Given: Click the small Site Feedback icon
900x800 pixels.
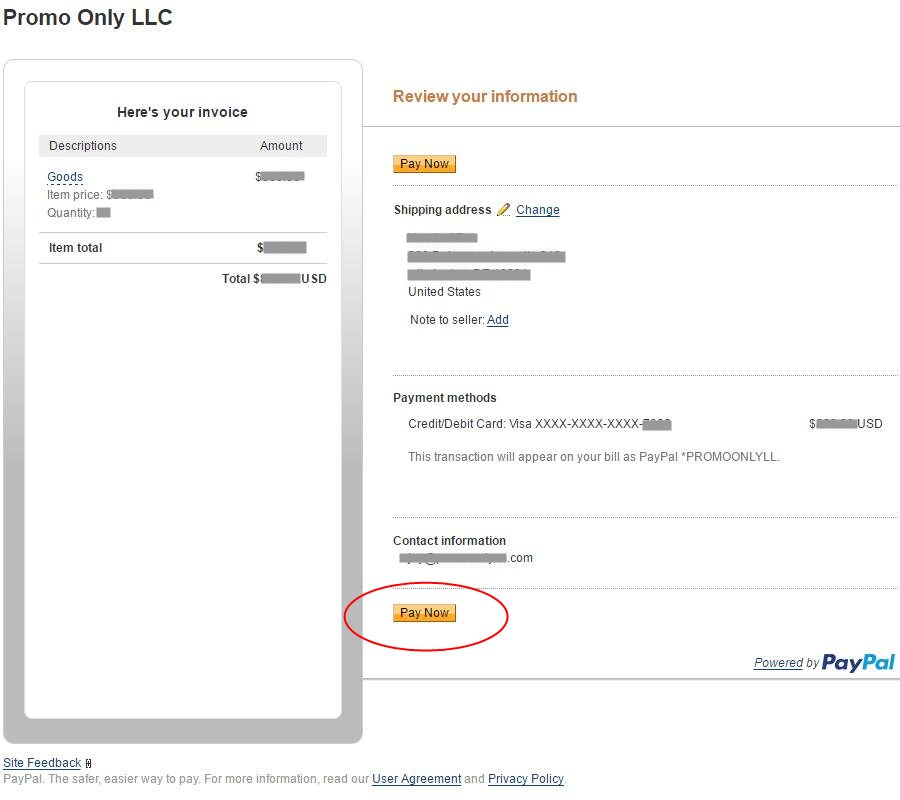Looking at the screenshot, I should click(x=88, y=764).
